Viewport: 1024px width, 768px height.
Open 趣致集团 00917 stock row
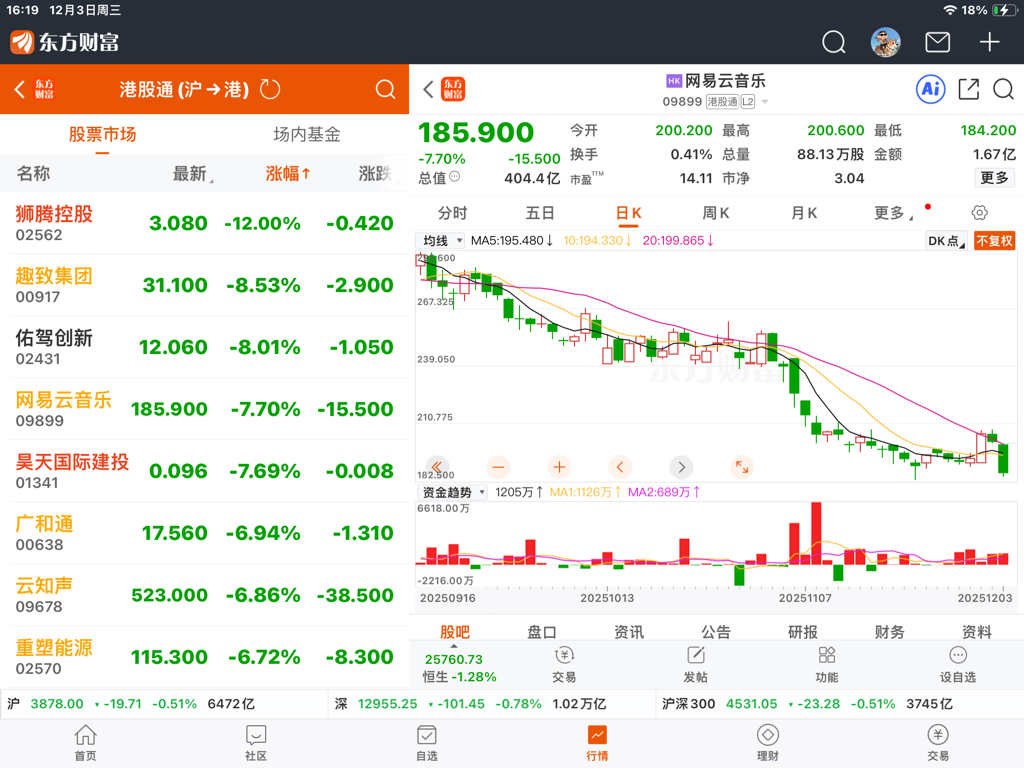[x=204, y=285]
